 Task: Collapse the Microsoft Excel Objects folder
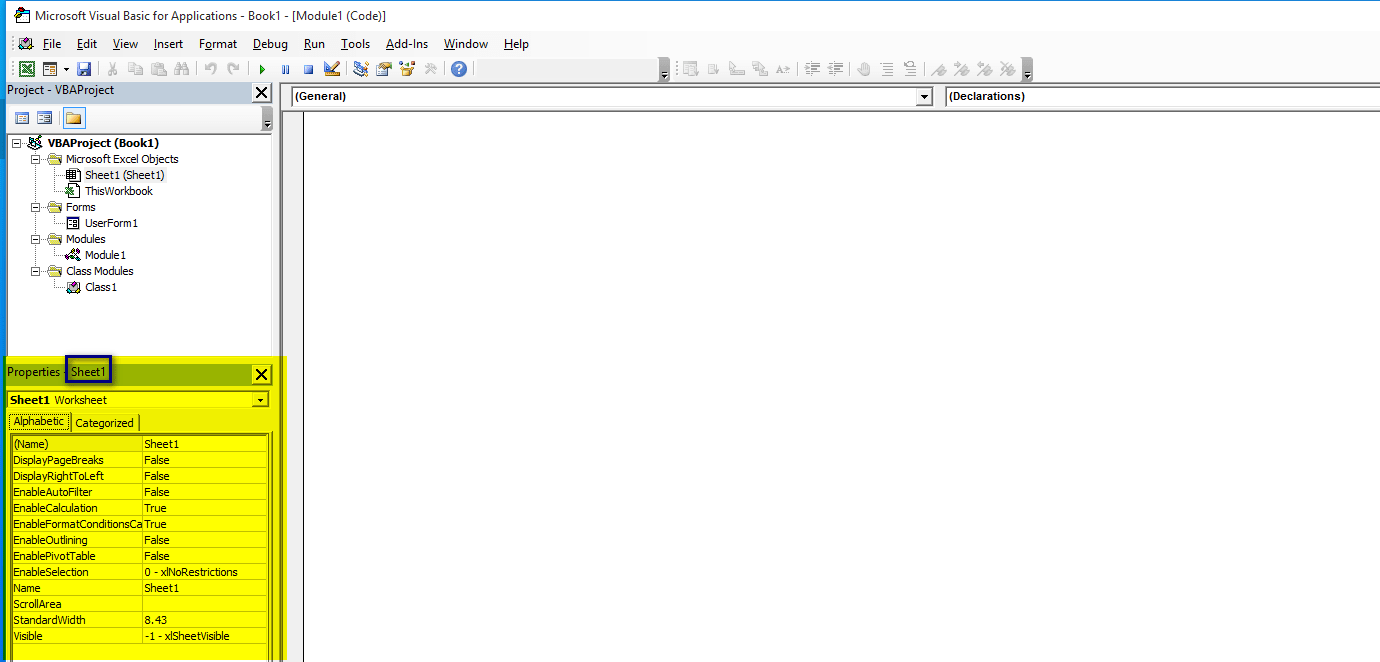pyautogui.click(x=36, y=159)
